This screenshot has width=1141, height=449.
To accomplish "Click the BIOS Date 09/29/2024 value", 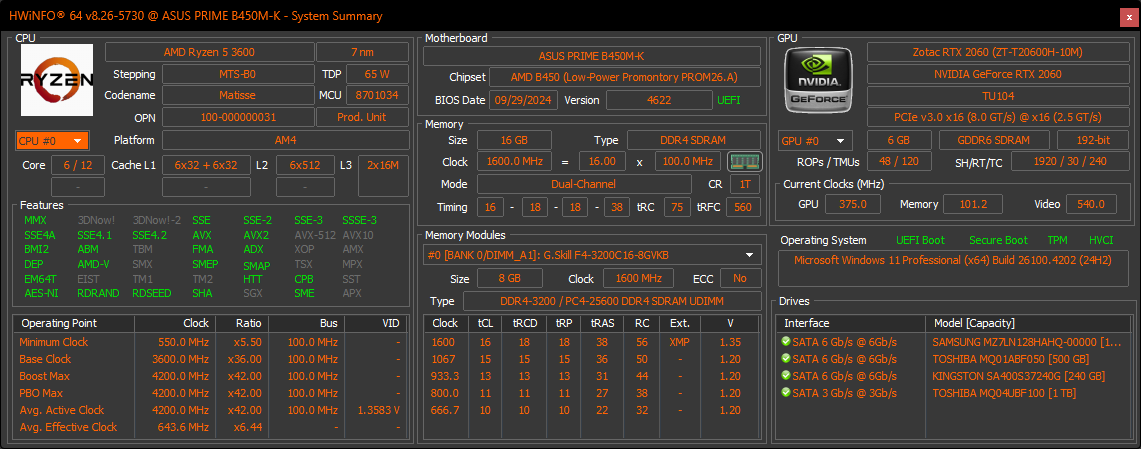I will tap(524, 100).
